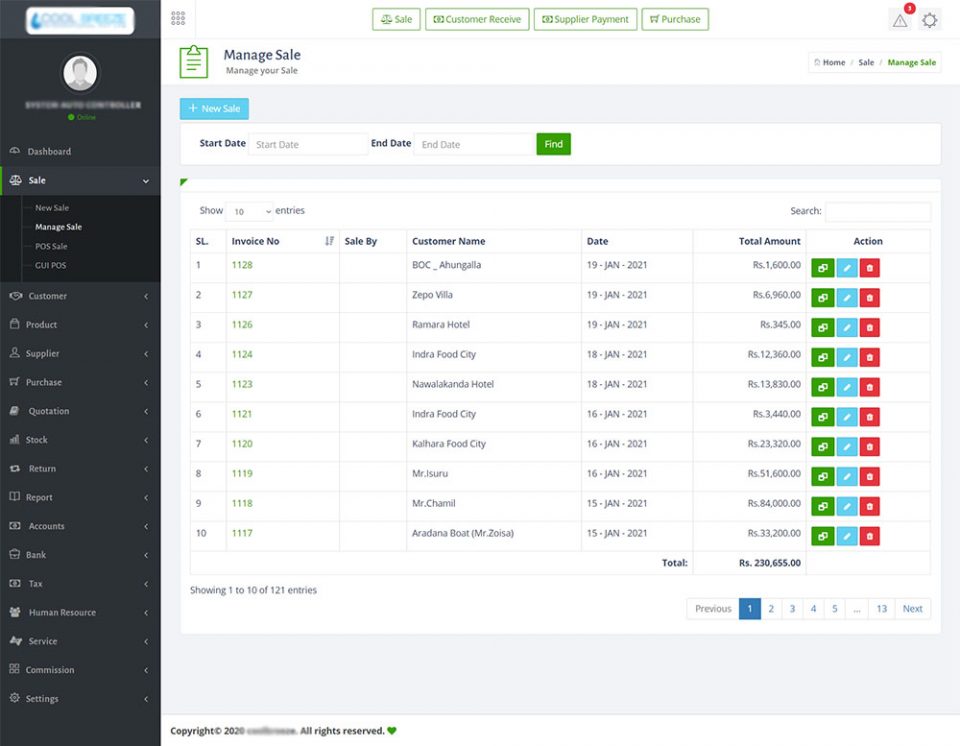Viewport: 960px width, 746px height.
Task: Click blue edit pencil icon for invoice 1127
Action: click(846, 298)
